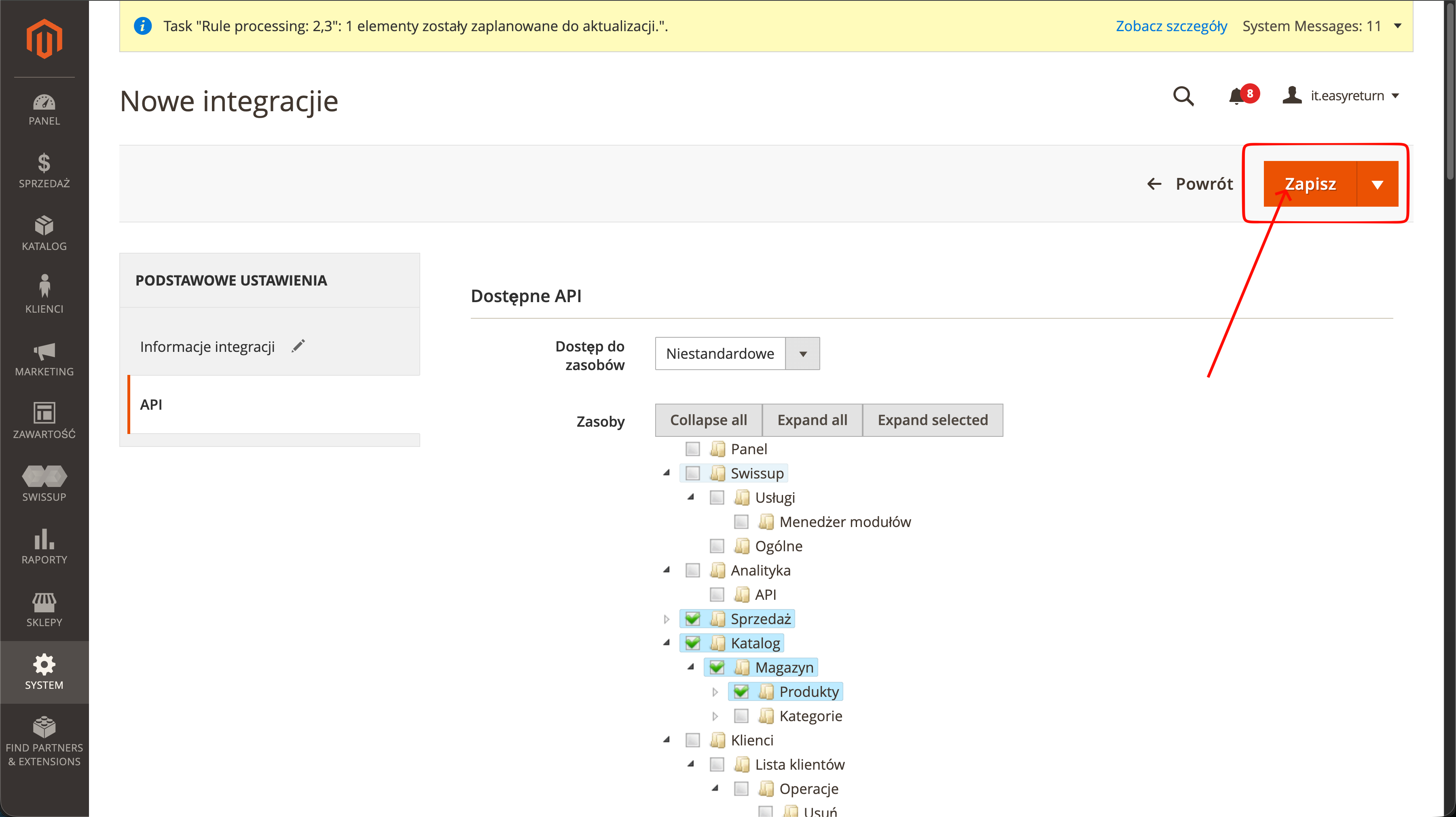Select the Lista klientów tree item
Screen dimensions: 1456x817
799,764
